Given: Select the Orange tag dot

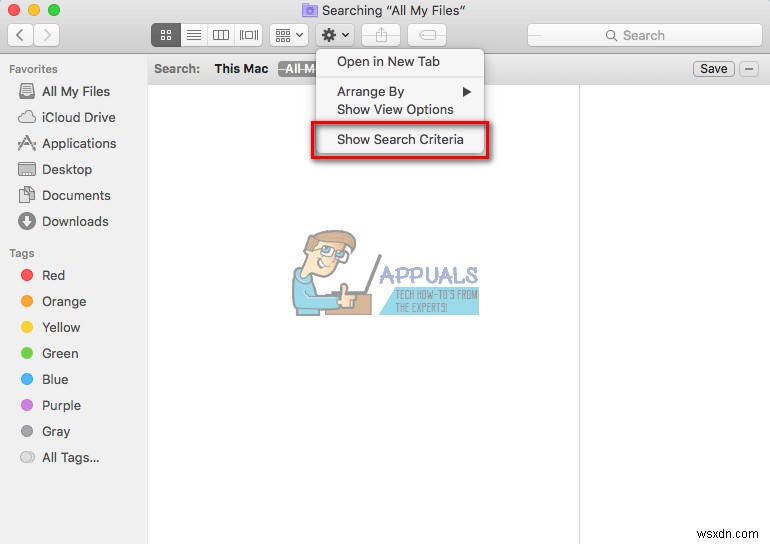Looking at the screenshot, I should pos(27,301).
